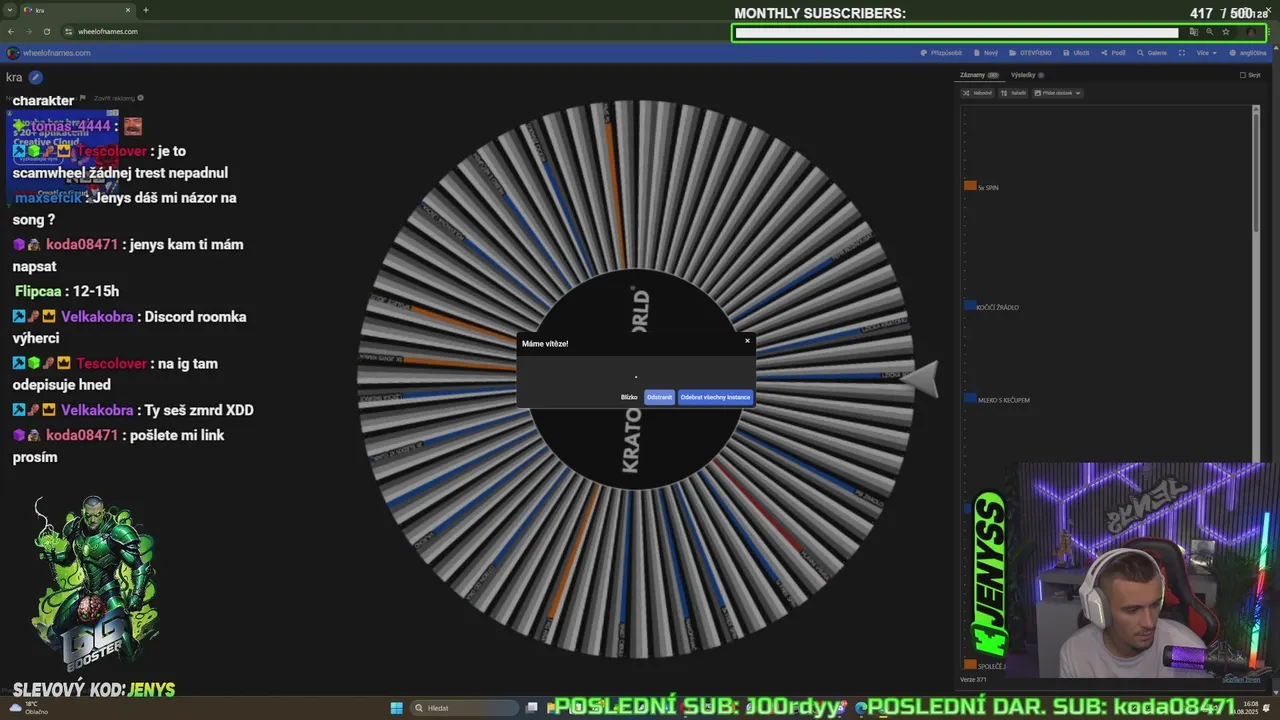Share the wheel using Podíl
Screen dimensions: 1280x720
(x=1113, y=53)
